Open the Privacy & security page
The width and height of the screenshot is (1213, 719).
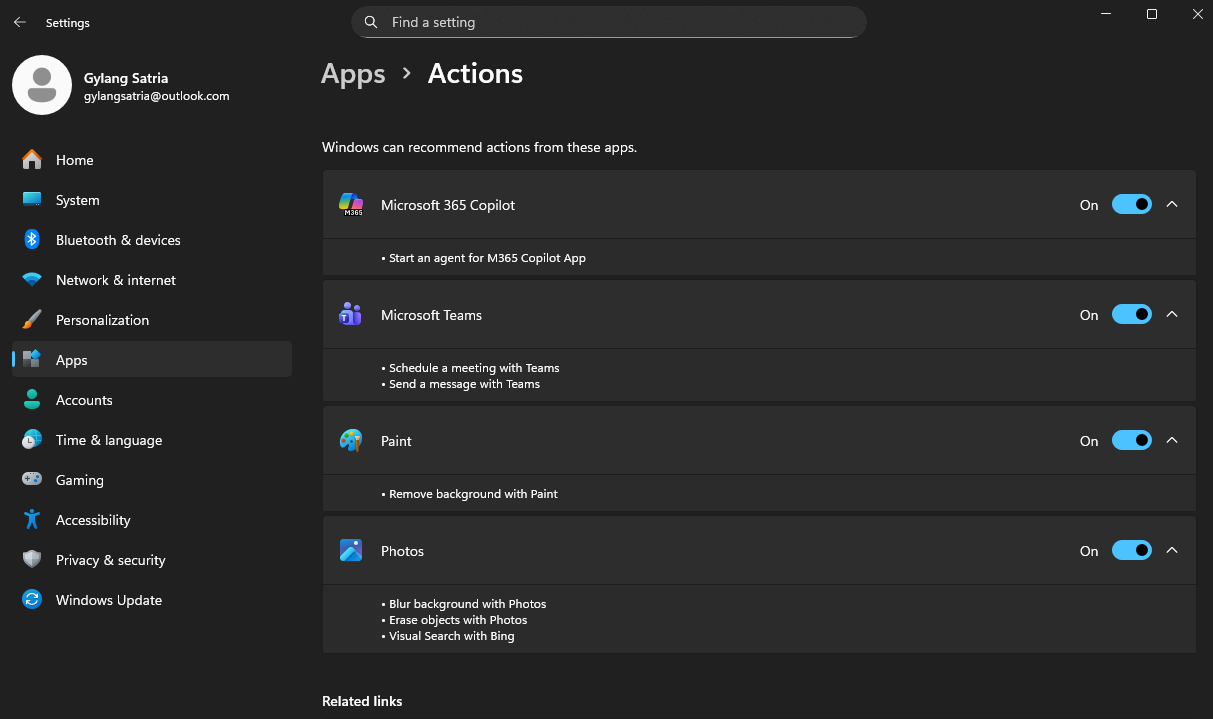[x=110, y=560]
